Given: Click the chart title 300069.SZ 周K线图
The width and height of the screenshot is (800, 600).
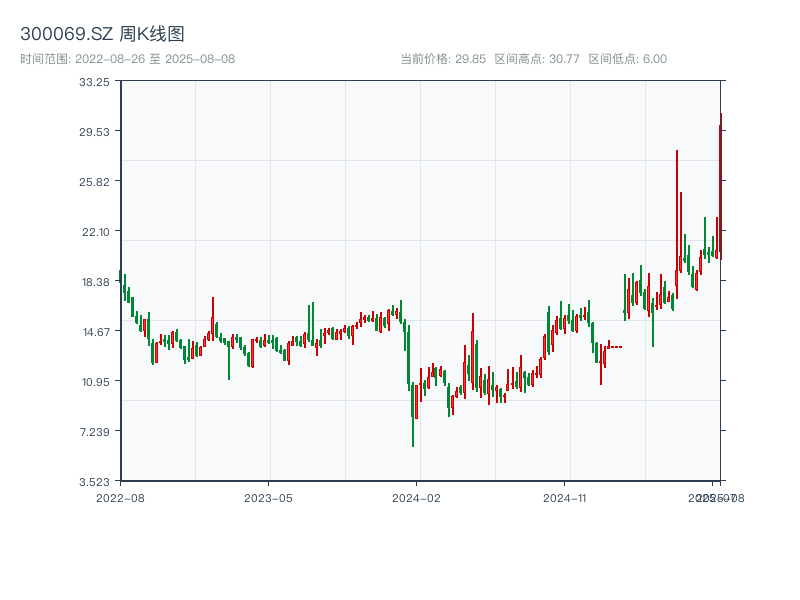Looking at the screenshot, I should (102, 34).
